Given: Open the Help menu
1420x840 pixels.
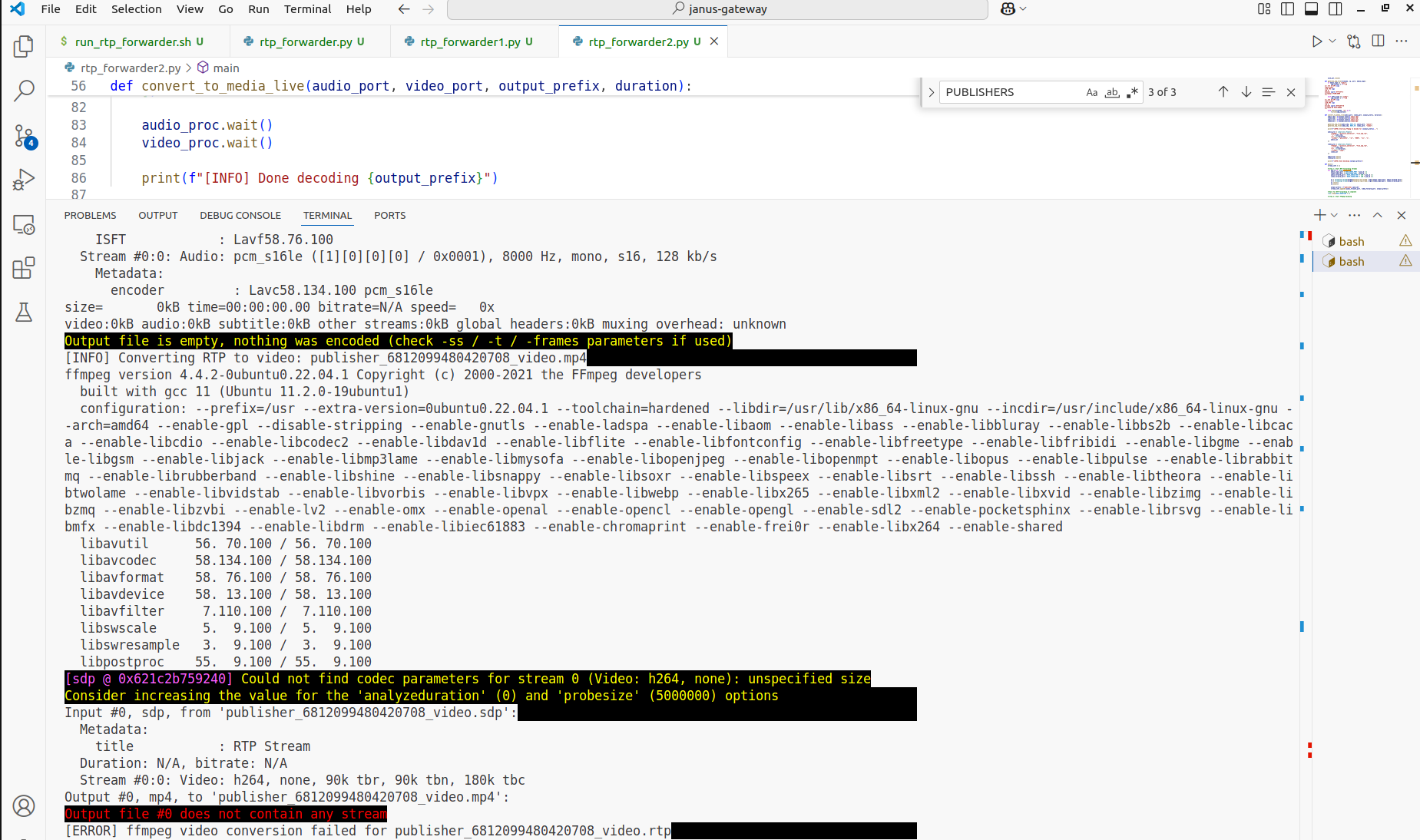Looking at the screenshot, I should pyautogui.click(x=359, y=9).
